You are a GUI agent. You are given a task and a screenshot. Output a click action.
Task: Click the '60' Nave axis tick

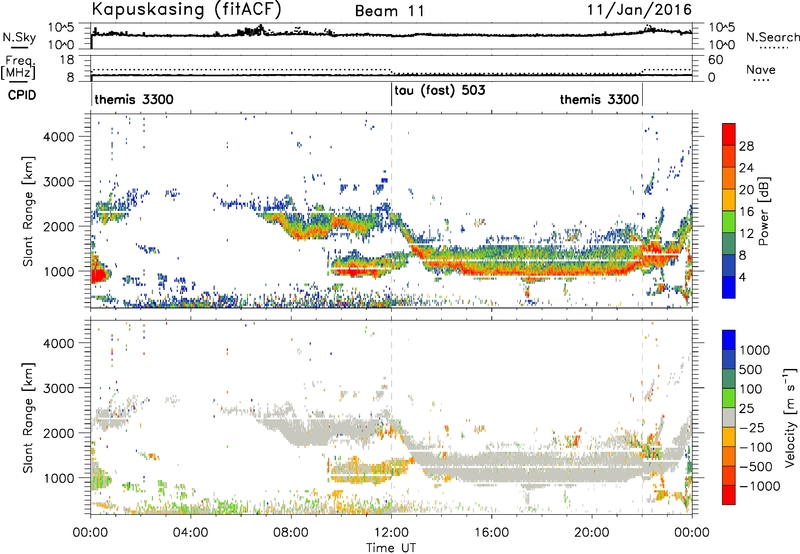point(716,60)
